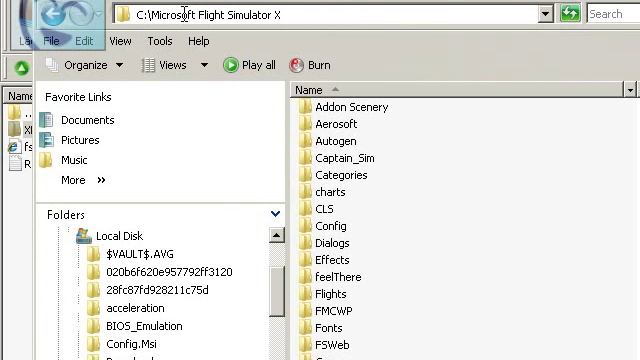Click the Forward navigation arrow
Image resolution: width=640 pixels, height=360 pixels.
(x=80, y=14)
